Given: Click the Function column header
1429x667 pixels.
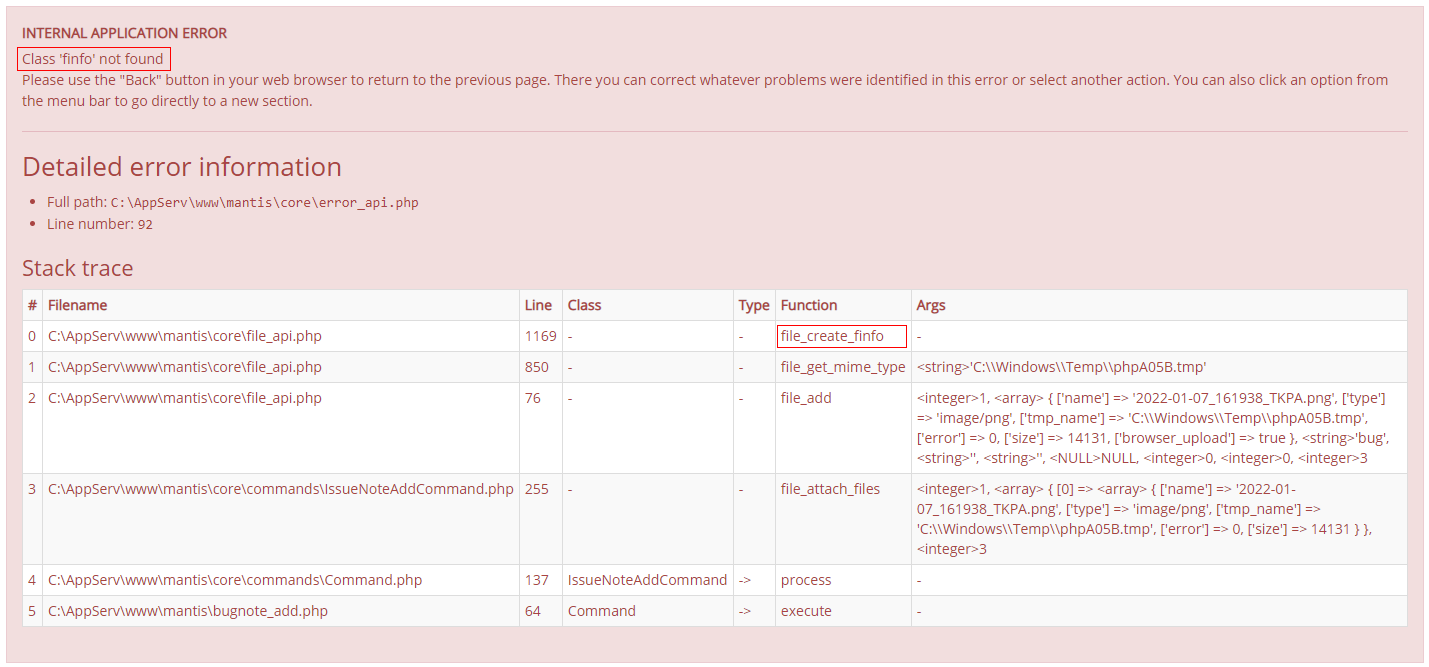Looking at the screenshot, I should [809, 305].
